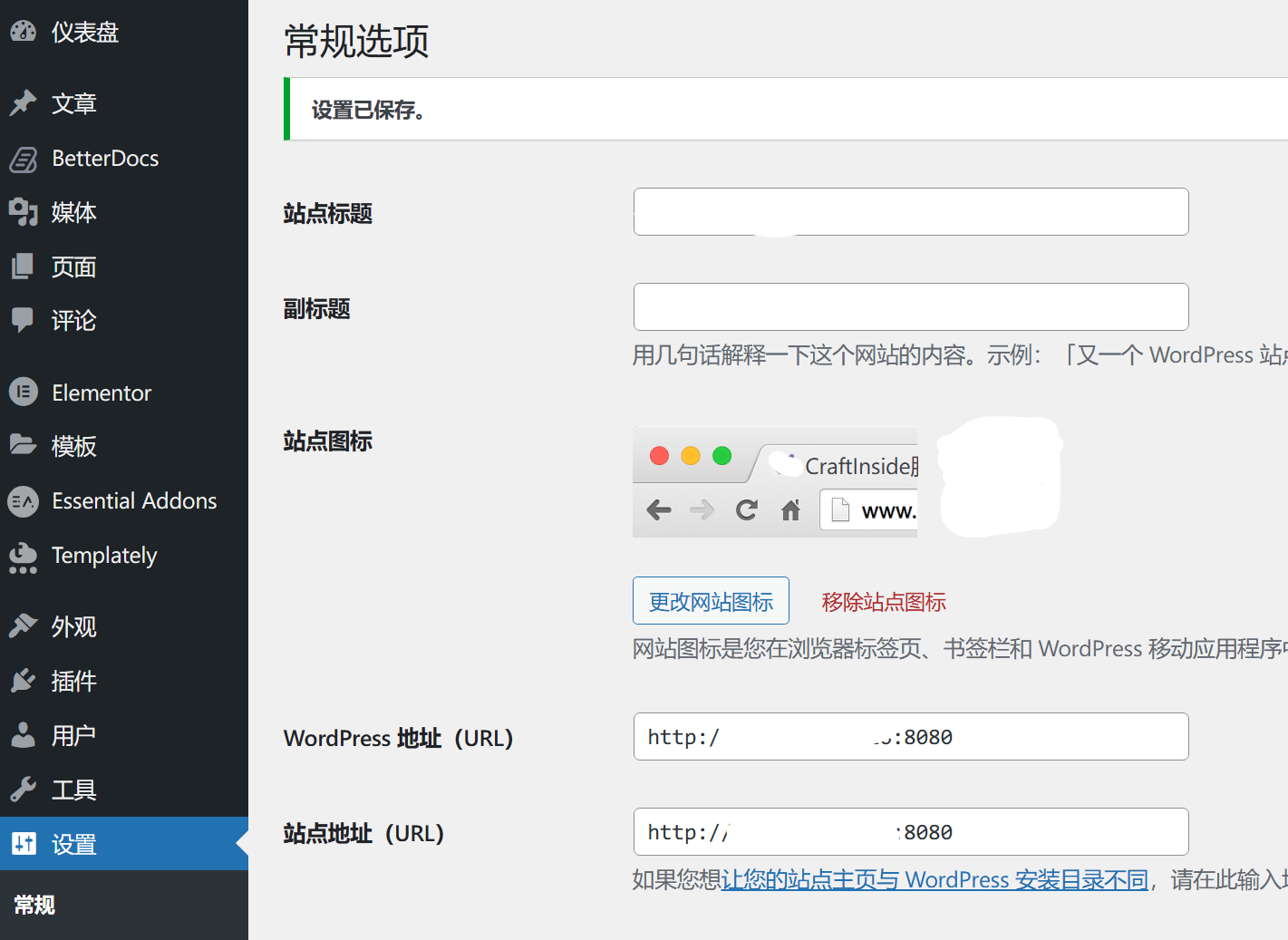Screen dimensions: 1288x940
Task: Open the 模板 folder icon
Action: click(24, 445)
